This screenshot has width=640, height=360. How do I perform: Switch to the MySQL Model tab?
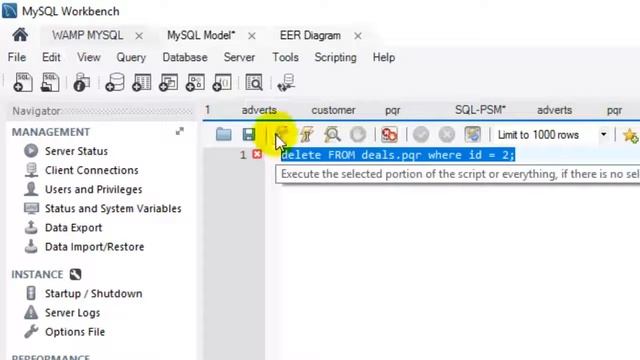tap(201, 36)
